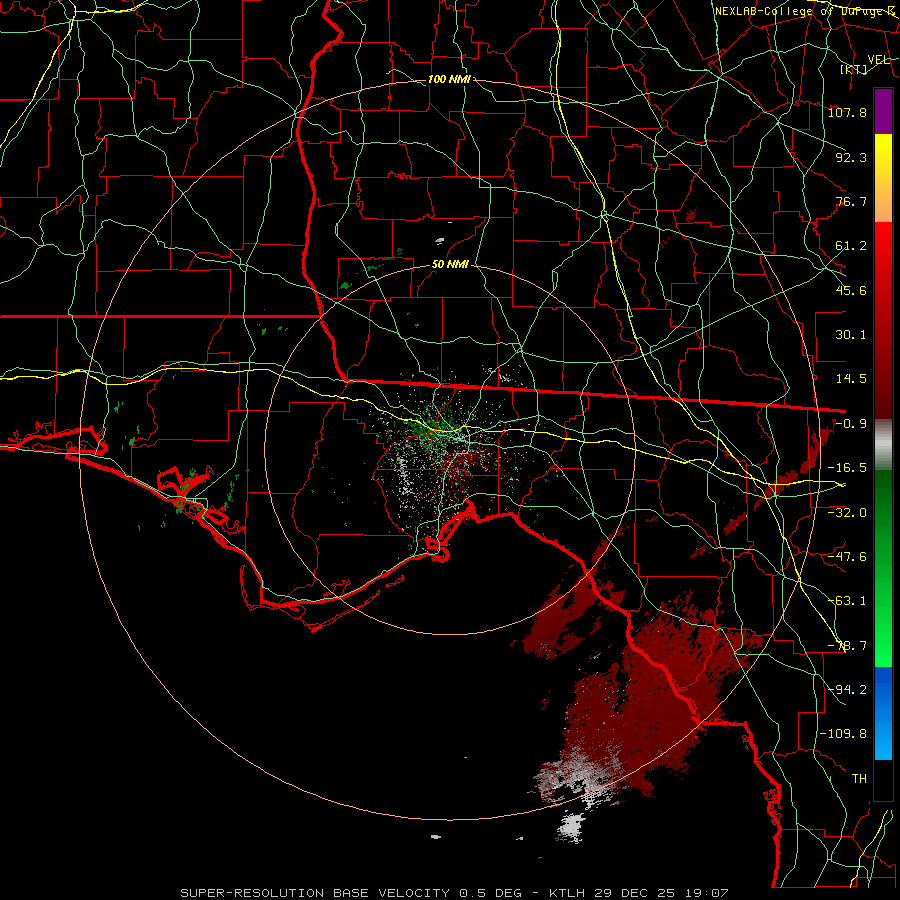Click the 'TH' legend label

(x=859, y=779)
